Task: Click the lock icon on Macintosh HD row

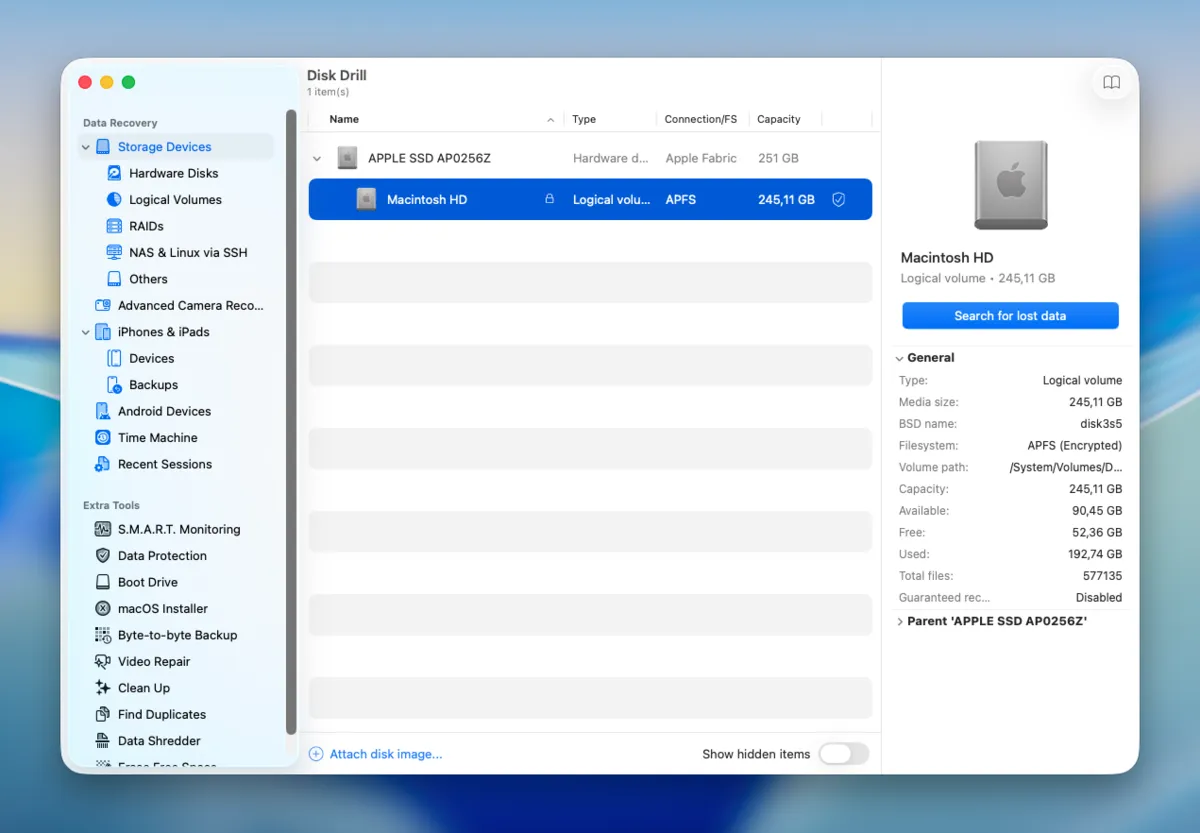Action: point(549,200)
